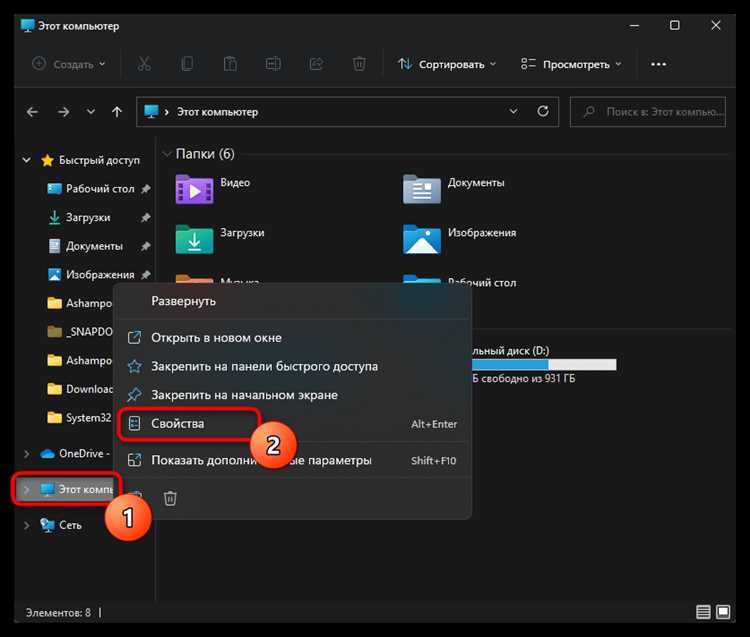This screenshot has width=750, height=637.
Task: Unpin Рабочий стол from quick access
Action: point(146,189)
